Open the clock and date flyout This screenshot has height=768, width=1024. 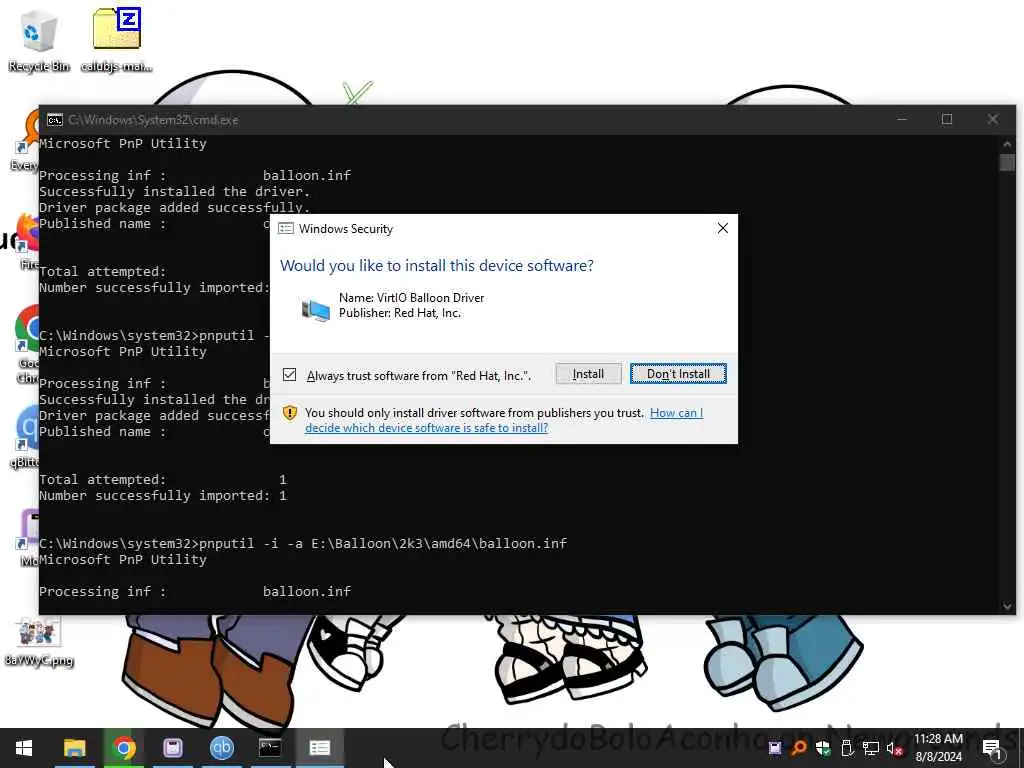pyautogui.click(x=938, y=748)
